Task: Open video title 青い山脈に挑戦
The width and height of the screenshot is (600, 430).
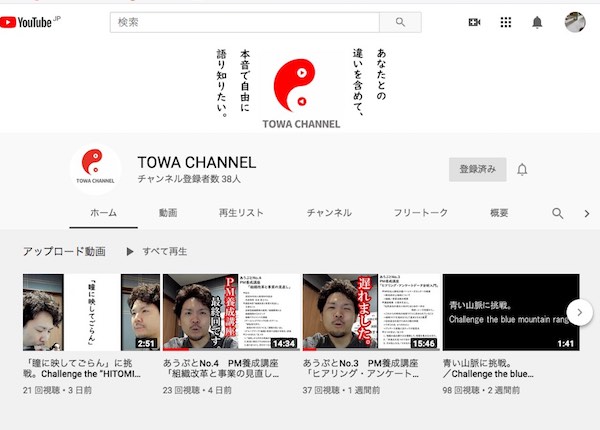Action: 488,368
